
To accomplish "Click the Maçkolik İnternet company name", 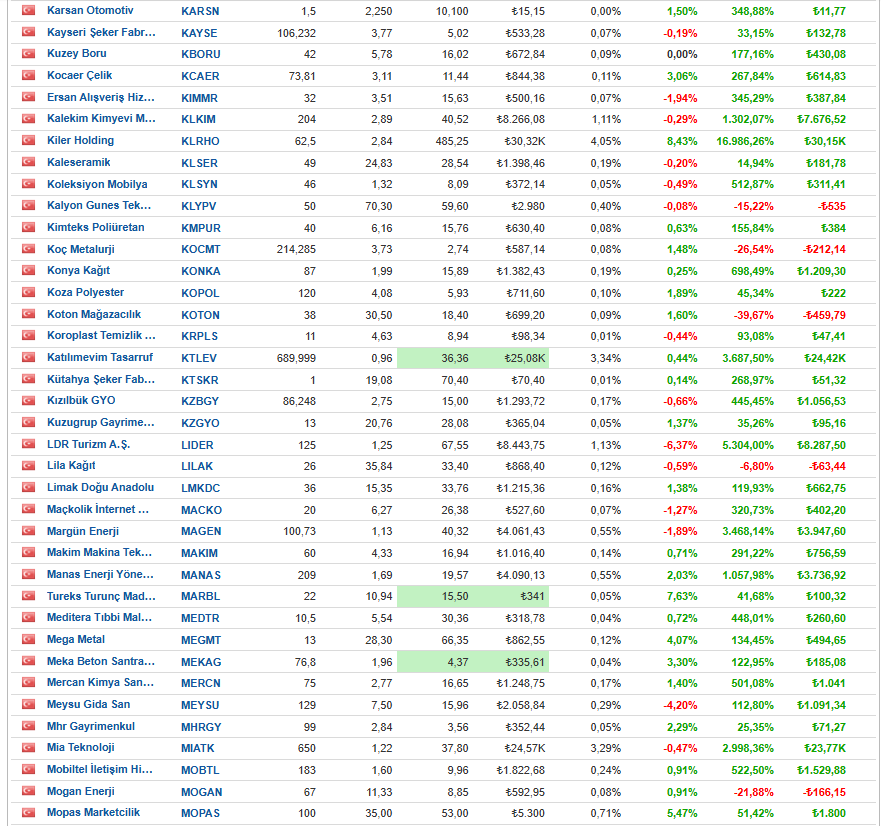I will (98, 509).
